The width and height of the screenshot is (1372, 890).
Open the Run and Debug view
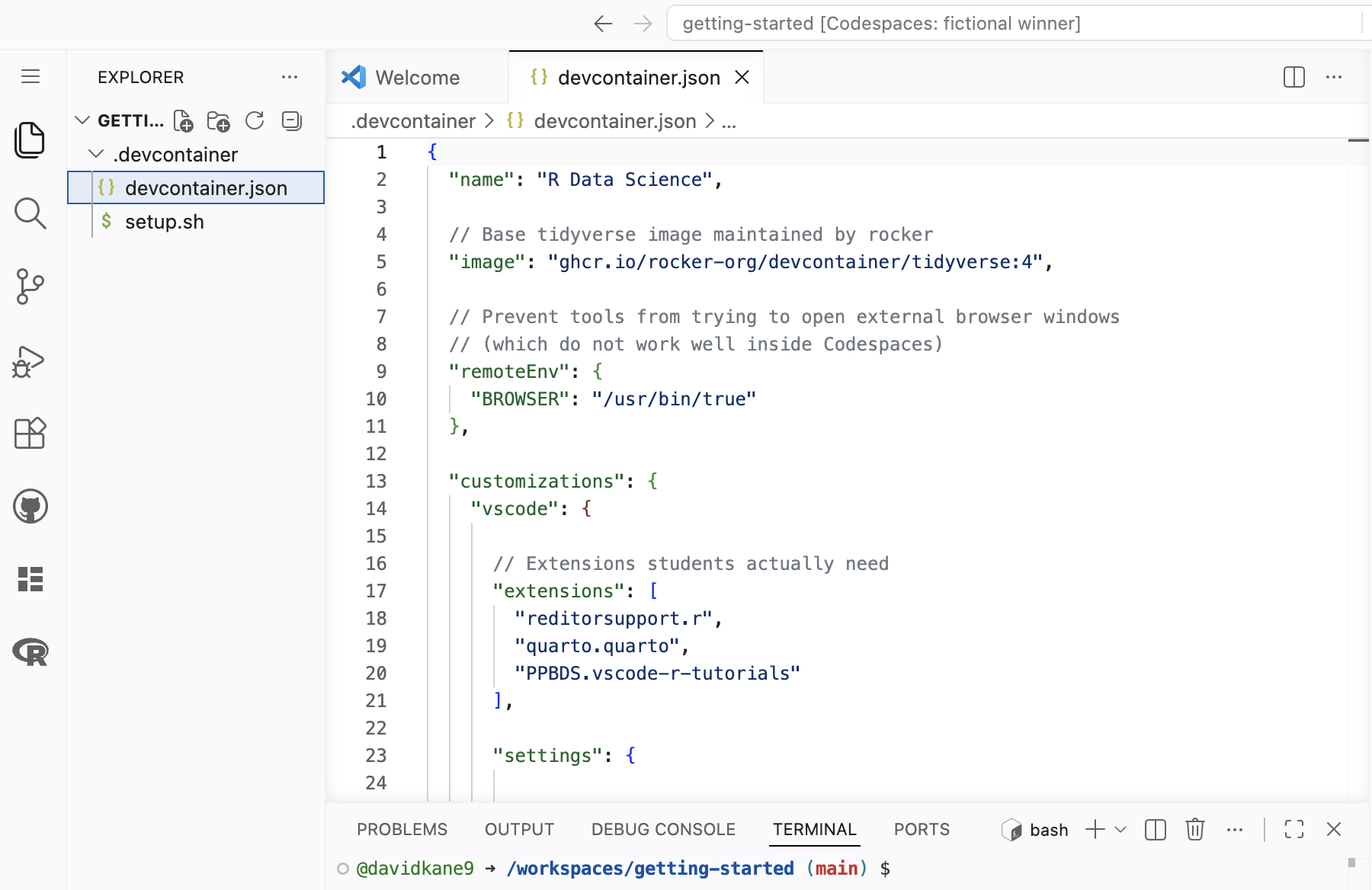pos(30,361)
